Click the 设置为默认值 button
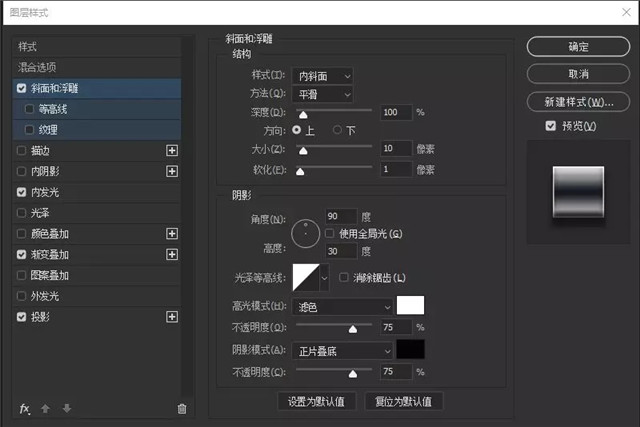640x427 pixels. pos(316,402)
